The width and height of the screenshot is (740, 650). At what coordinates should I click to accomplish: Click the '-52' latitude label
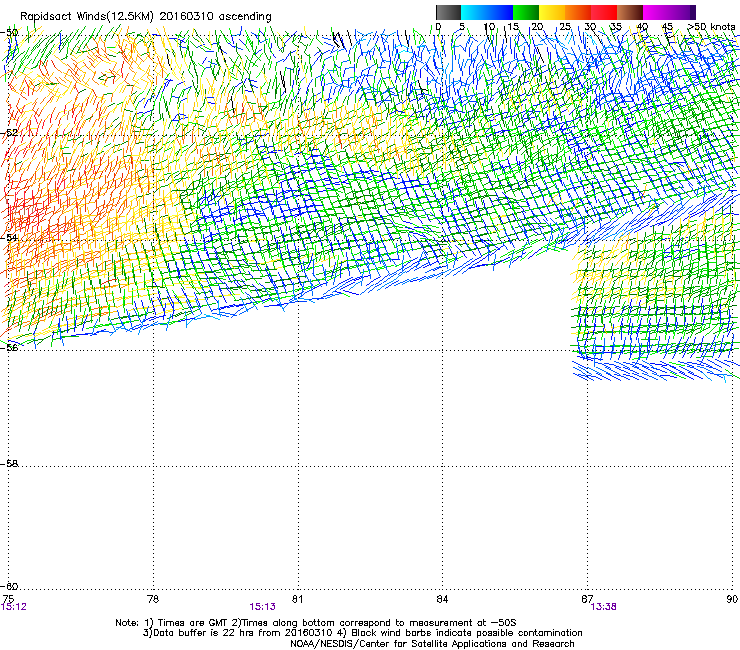click(x=9, y=133)
